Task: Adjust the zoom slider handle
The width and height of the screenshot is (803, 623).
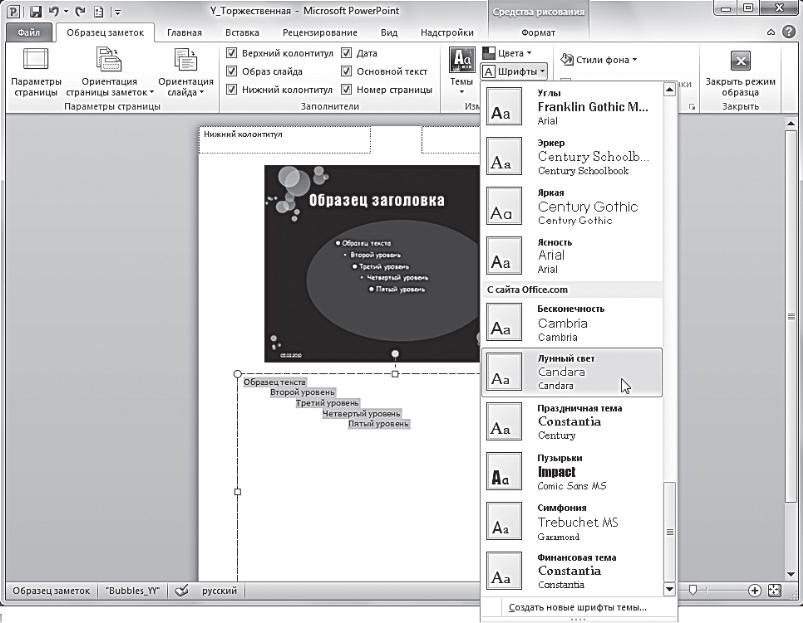Action: pyautogui.click(x=693, y=590)
